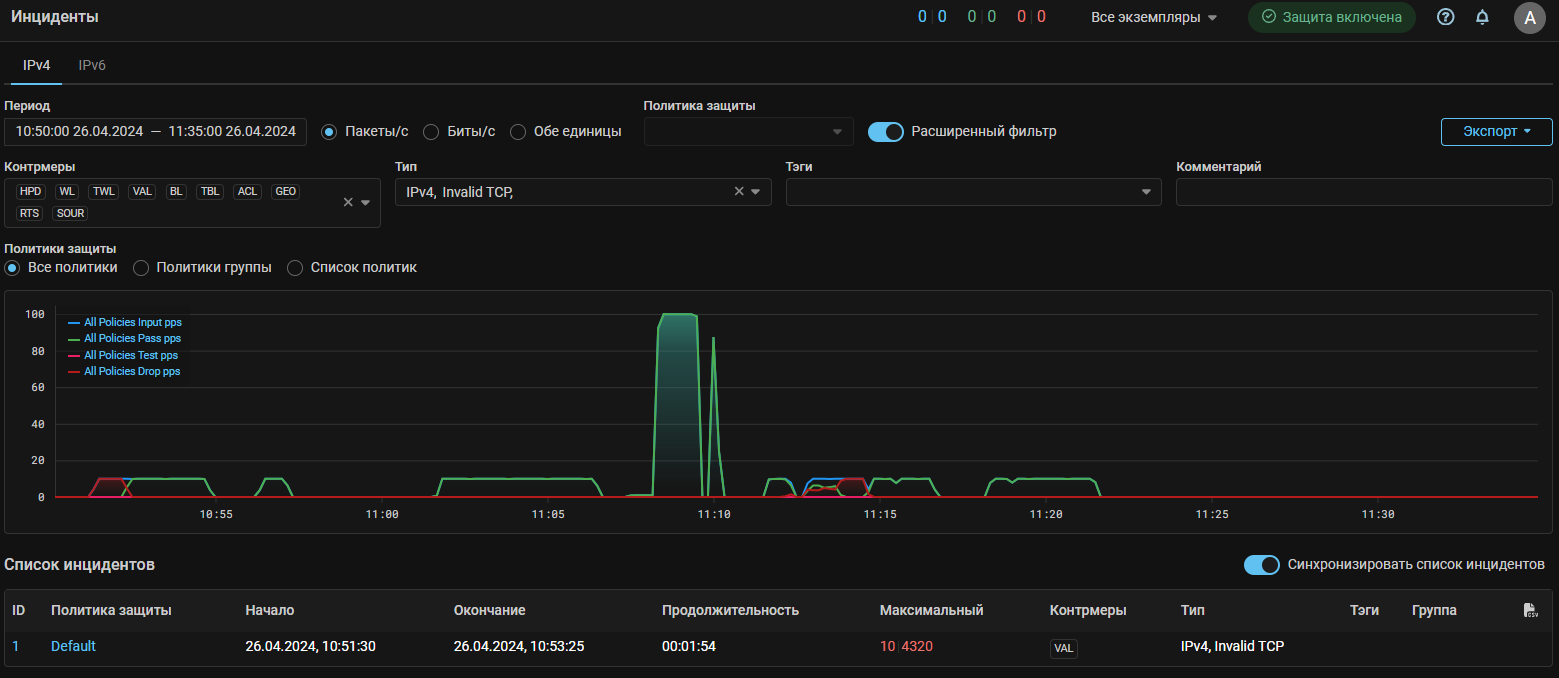Open the notifications bell icon
The width and height of the screenshot is (1559, 678).
point(1482,17)
